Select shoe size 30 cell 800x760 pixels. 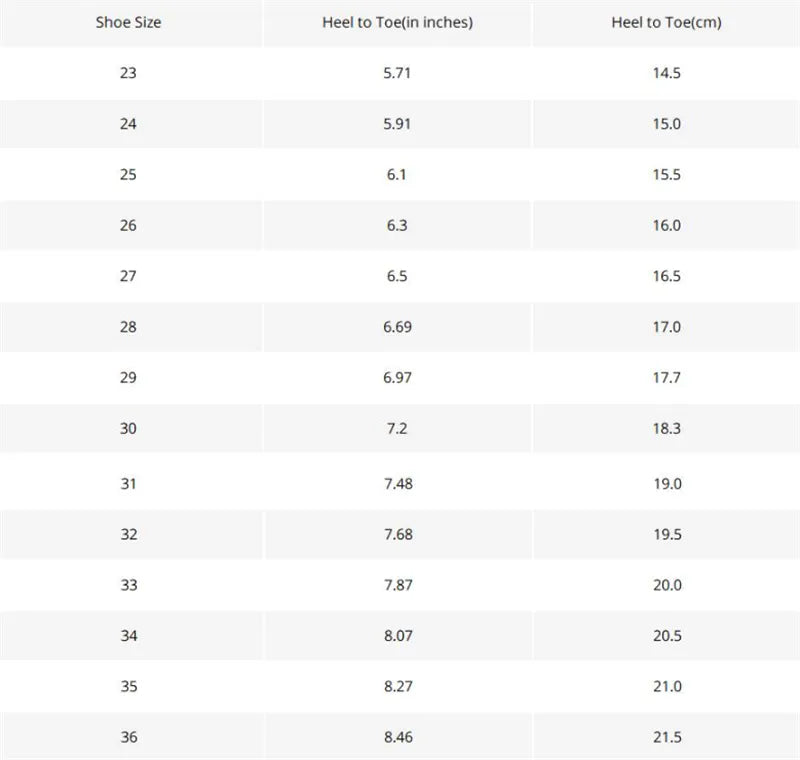[128, 428]
